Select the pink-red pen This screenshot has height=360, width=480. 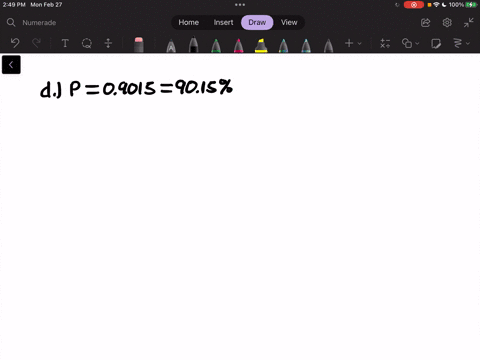pos(239,46)
